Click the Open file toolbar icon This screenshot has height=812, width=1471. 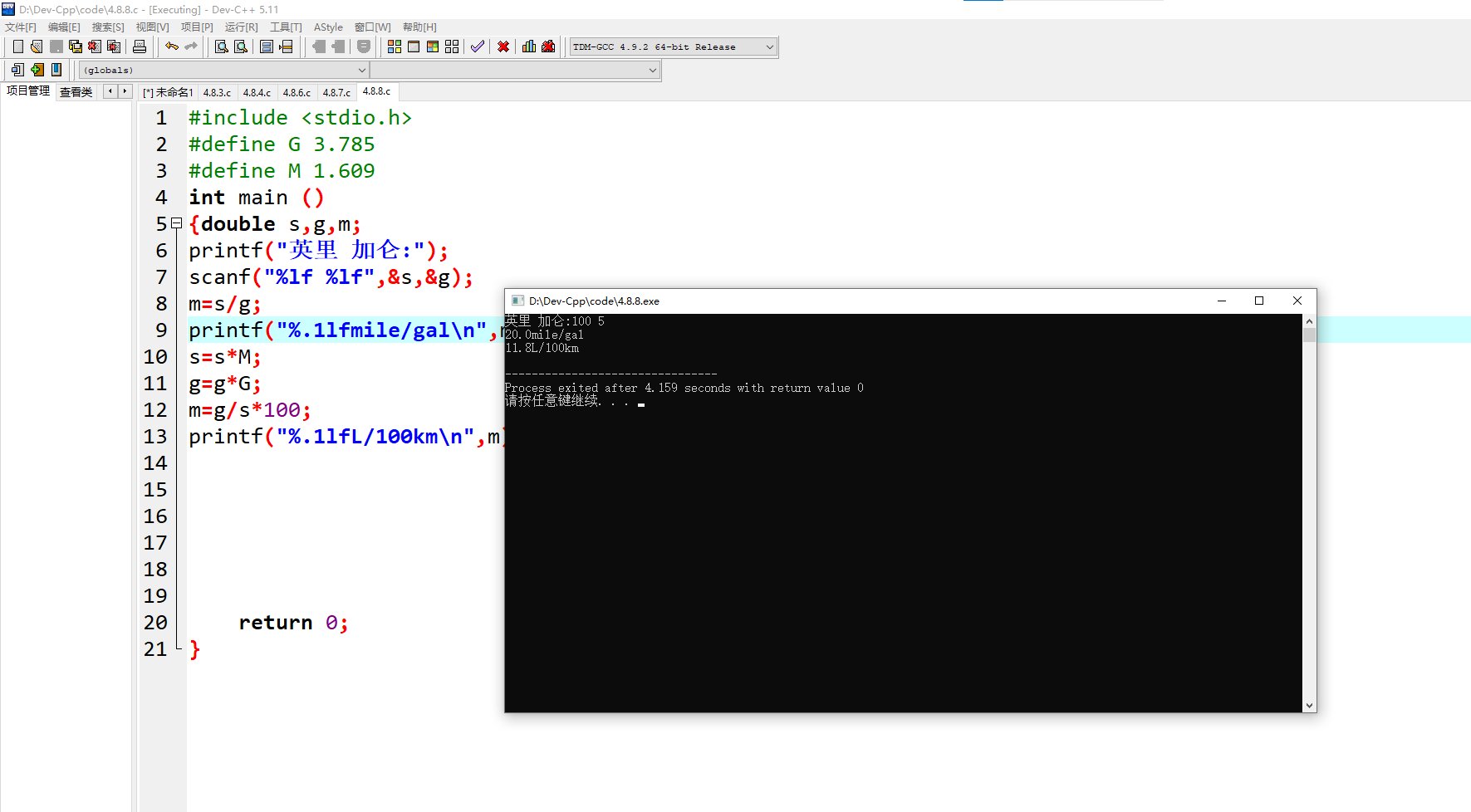point(37,46)
